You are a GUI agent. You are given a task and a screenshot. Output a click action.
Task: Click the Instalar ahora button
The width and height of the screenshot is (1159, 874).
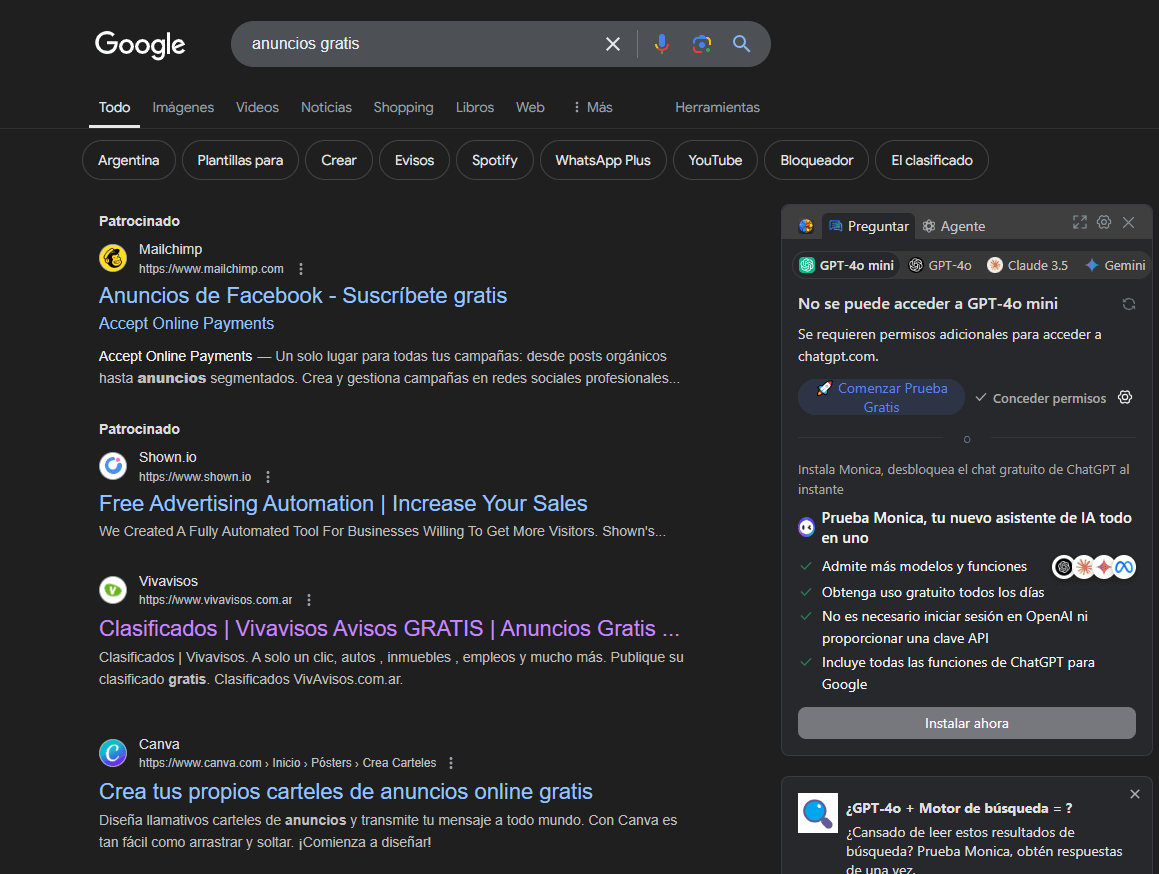click(x=967, y=723)
